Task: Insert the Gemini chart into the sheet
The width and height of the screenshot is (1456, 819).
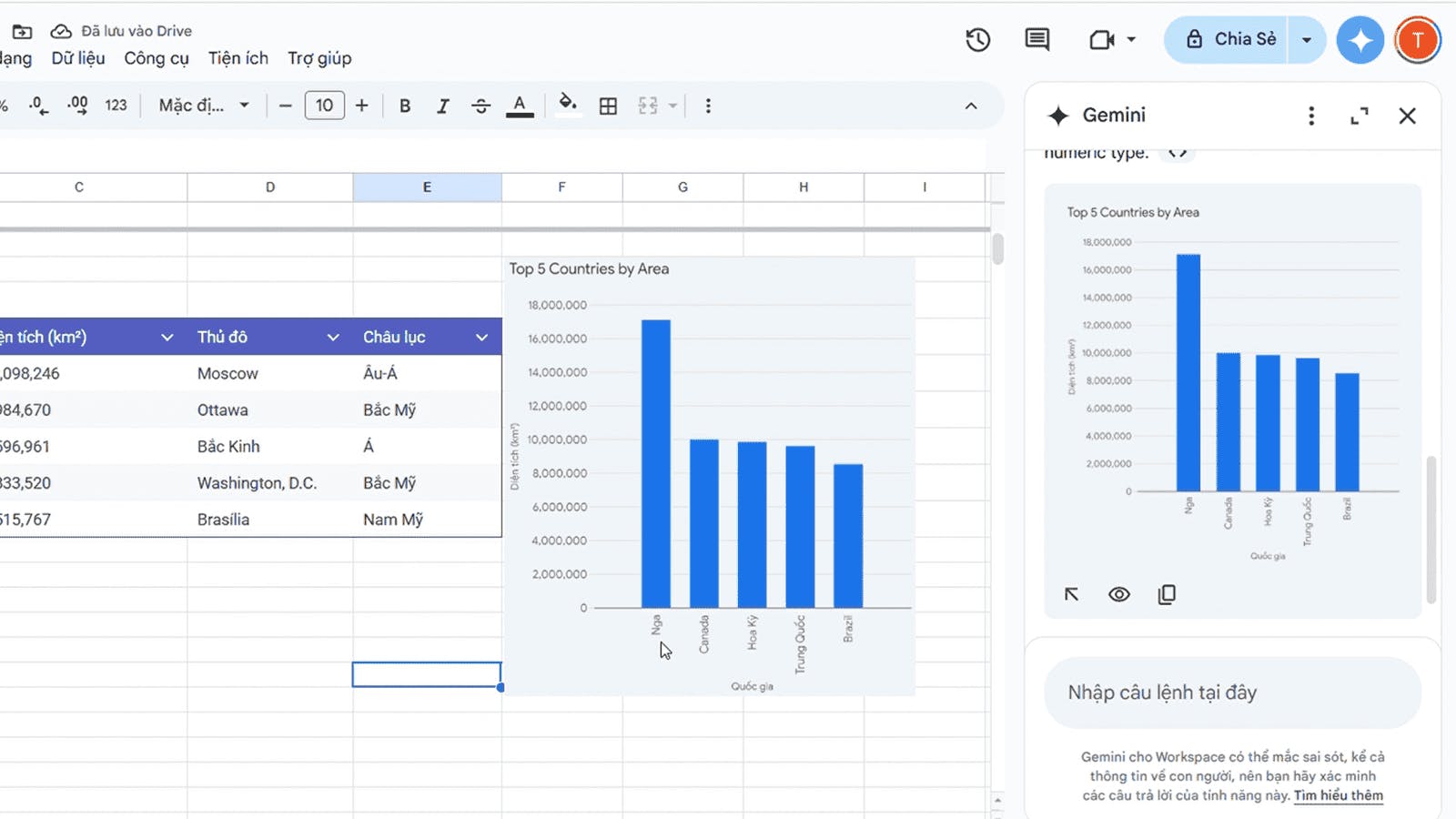Action: tap(1071, 594)
